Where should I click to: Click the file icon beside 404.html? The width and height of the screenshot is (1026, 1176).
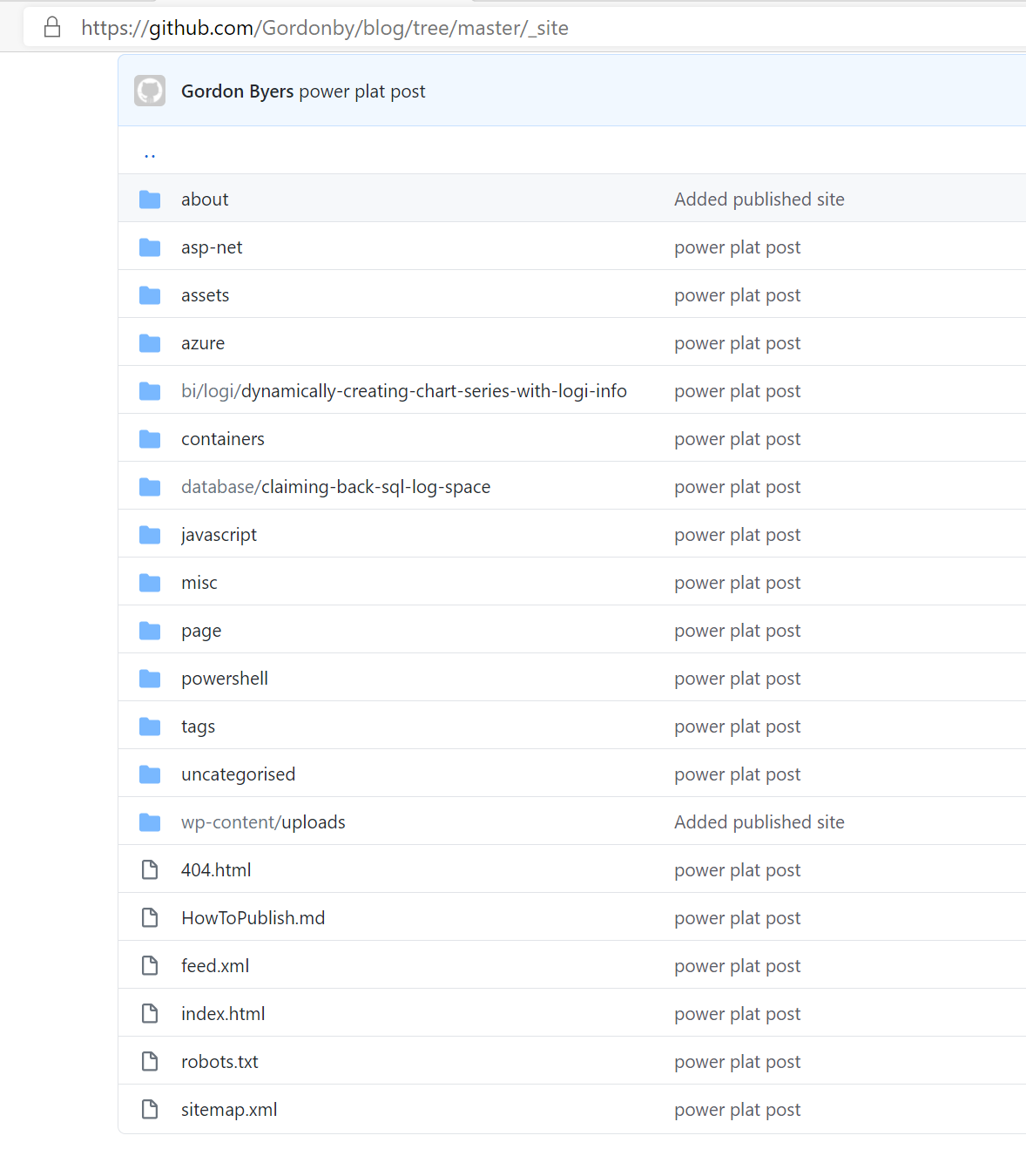(150, 870)
